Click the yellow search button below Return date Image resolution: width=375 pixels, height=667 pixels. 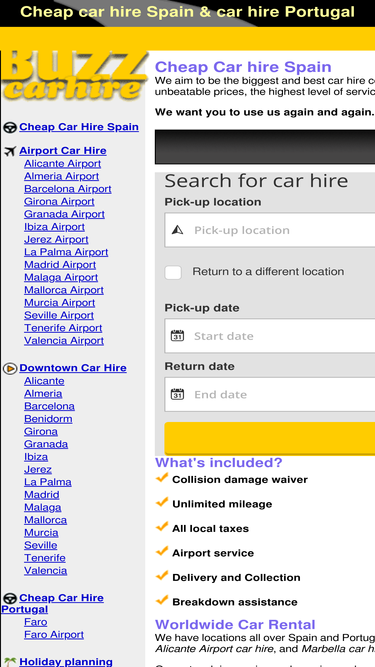[270, 439]
